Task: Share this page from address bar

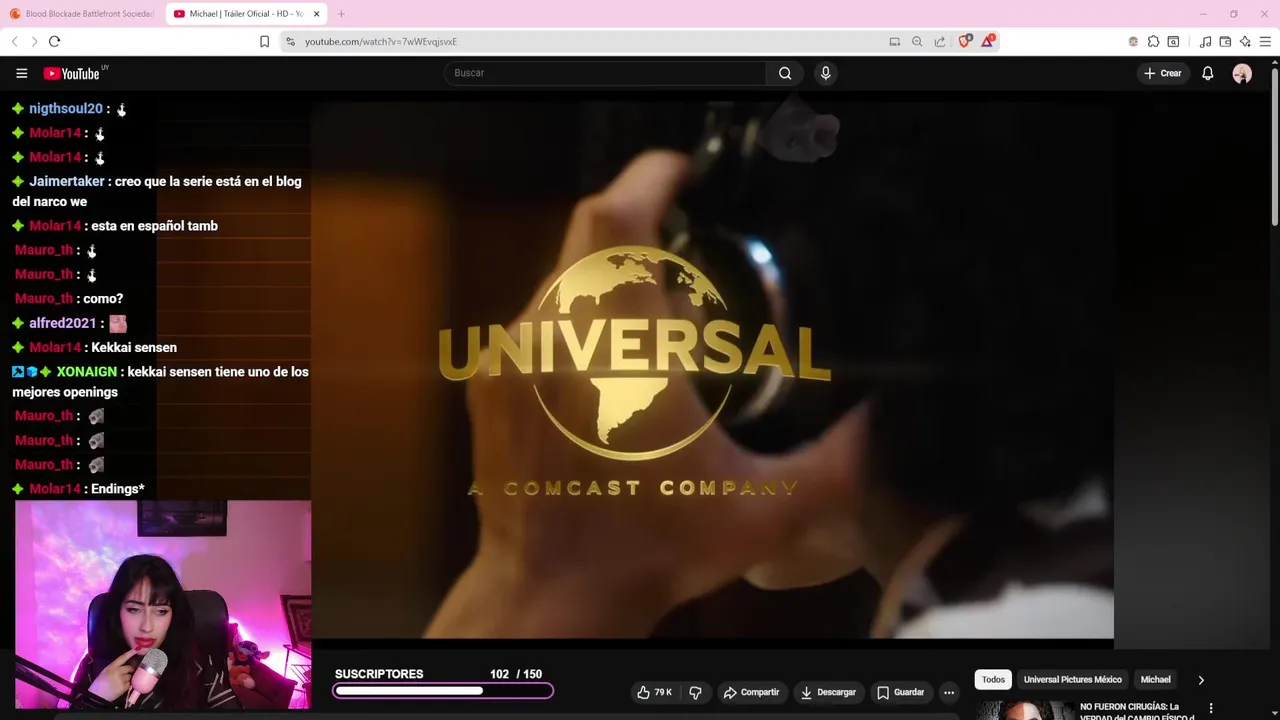Action: (x=940, y=41)
